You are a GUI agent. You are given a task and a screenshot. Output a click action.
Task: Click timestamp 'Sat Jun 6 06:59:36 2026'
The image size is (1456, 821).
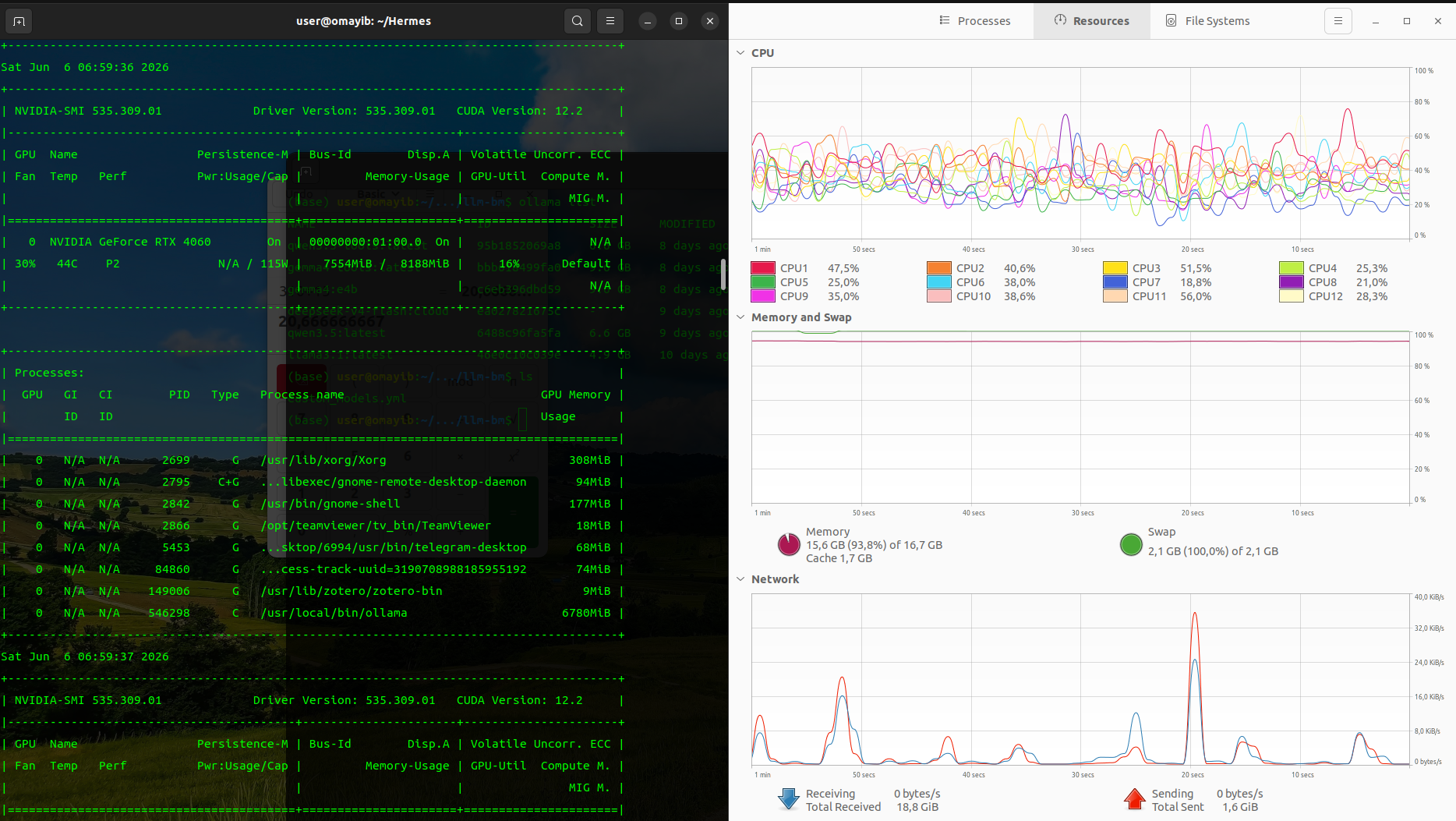(84, 67)
